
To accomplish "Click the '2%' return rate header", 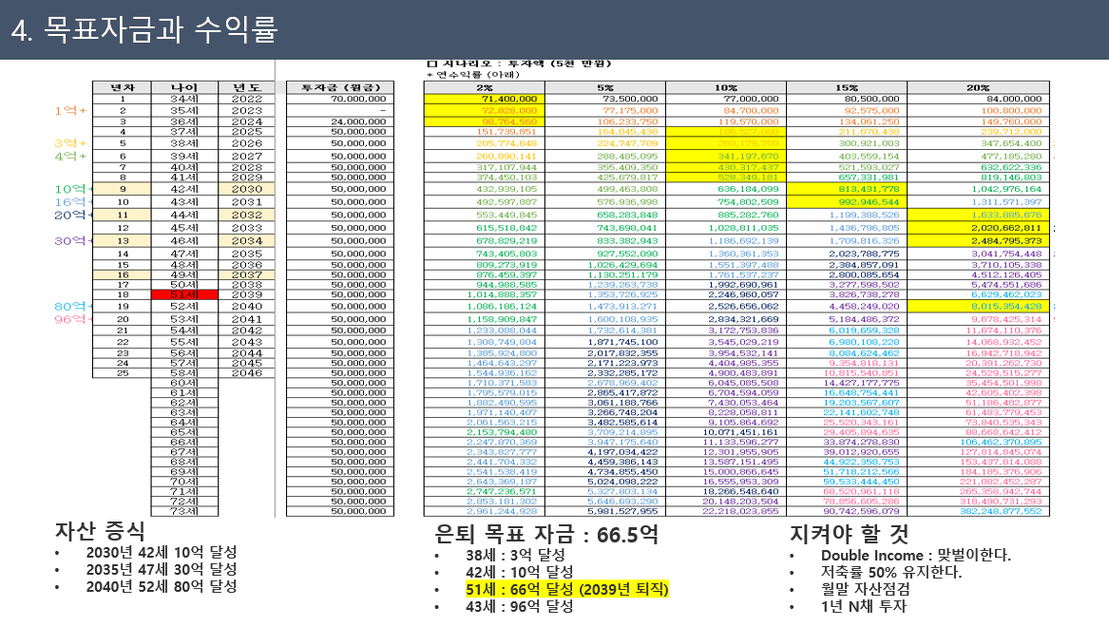I will pos(484,88).
